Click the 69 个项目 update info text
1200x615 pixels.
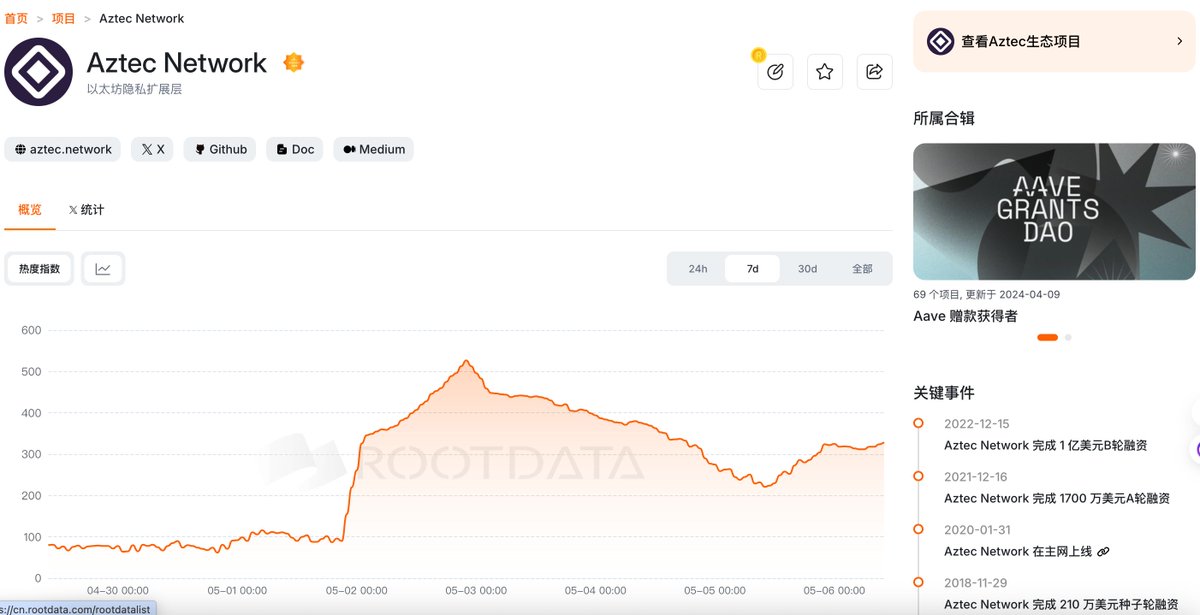point(986,295)
